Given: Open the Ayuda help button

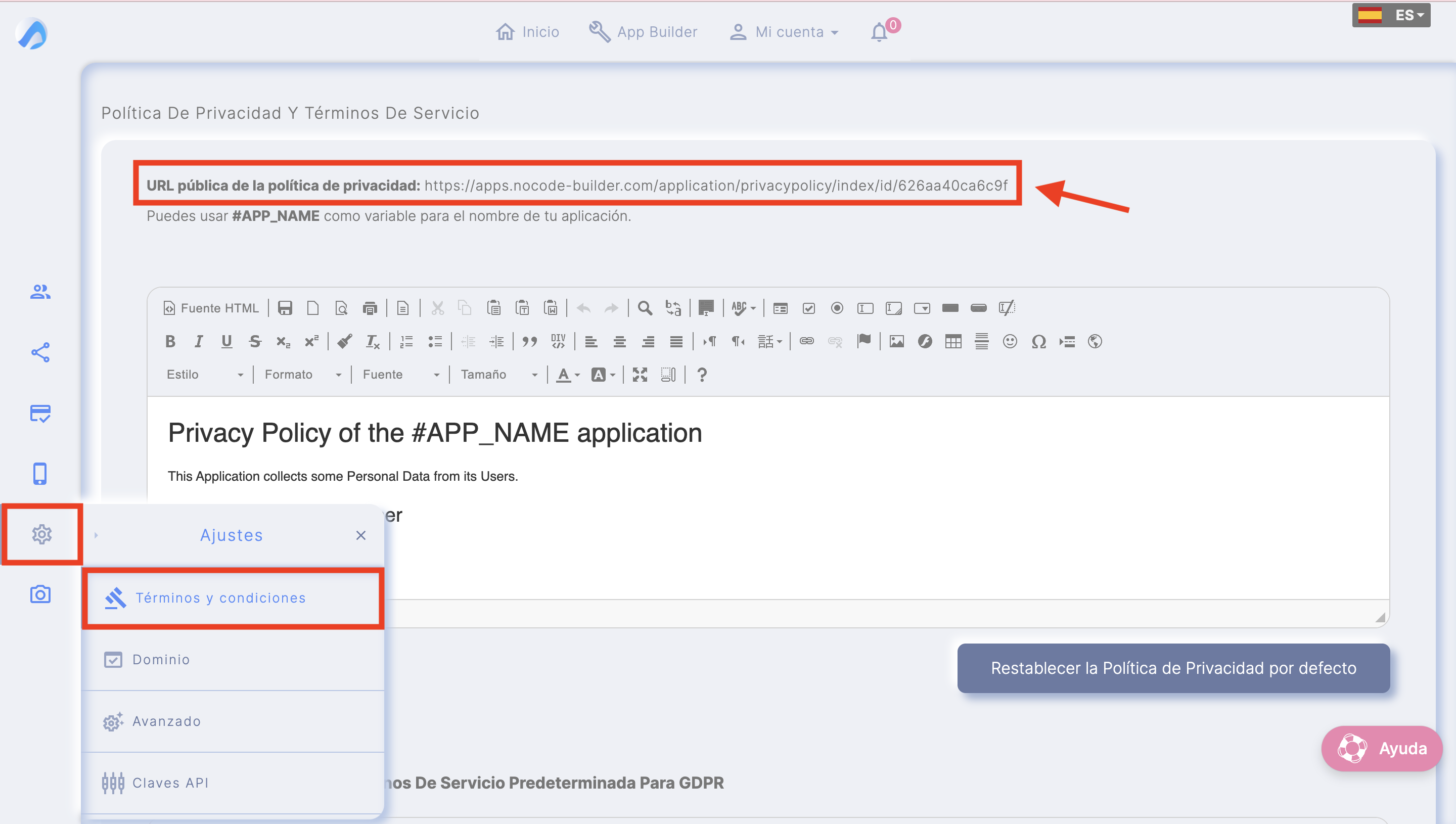Looking at the screenshot, I should 1381,748.
